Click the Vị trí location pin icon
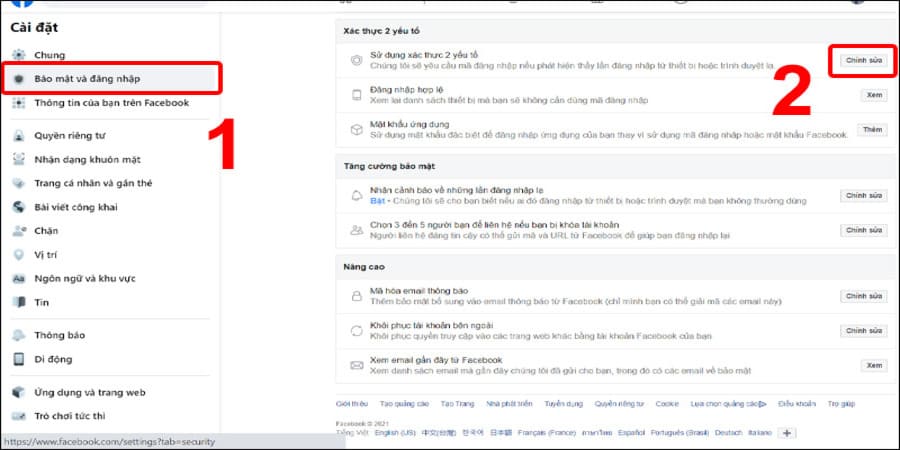Screen dimensions: 900x450 tap(19, 255)
